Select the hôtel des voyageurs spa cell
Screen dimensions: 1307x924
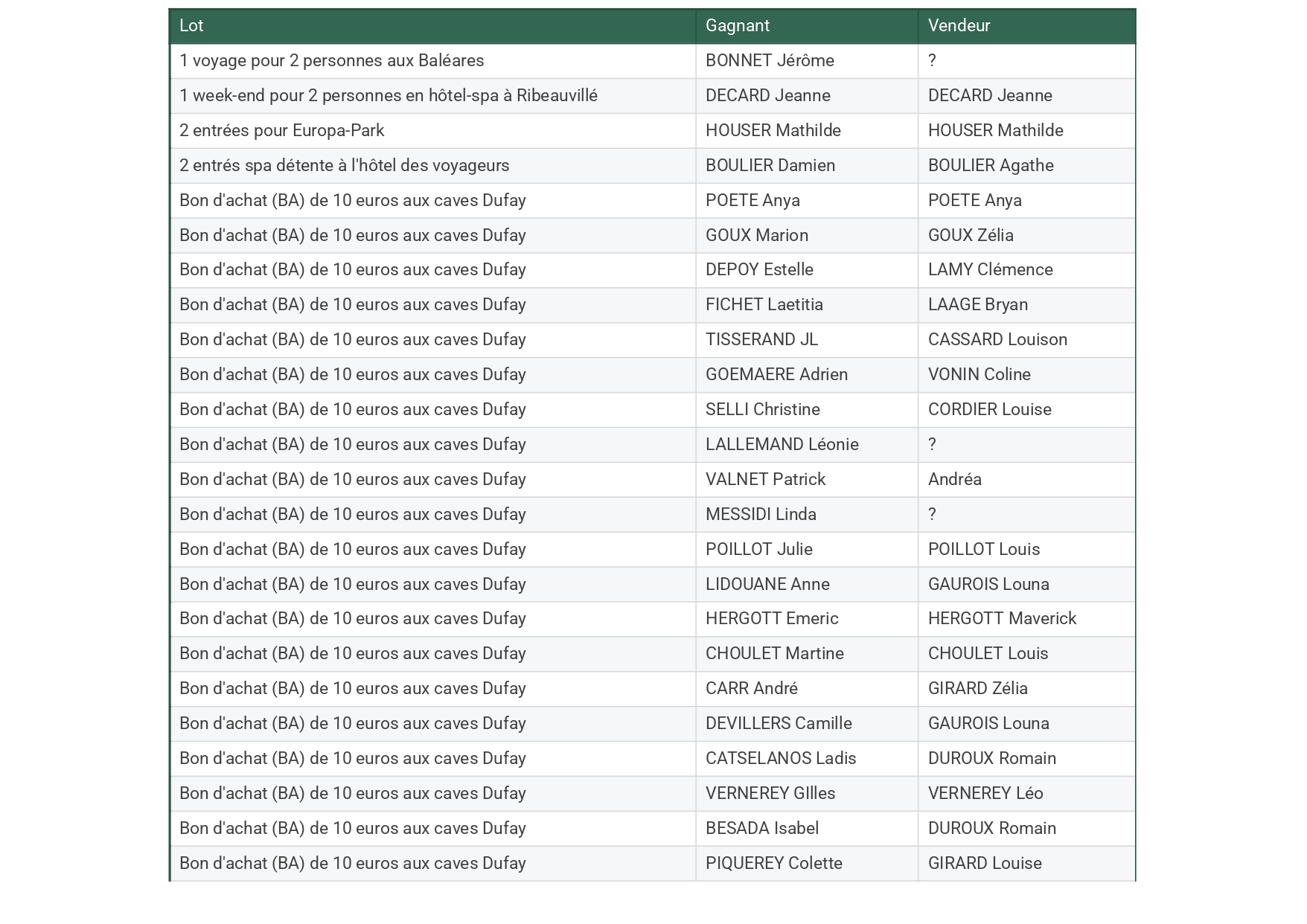(344, 166)
